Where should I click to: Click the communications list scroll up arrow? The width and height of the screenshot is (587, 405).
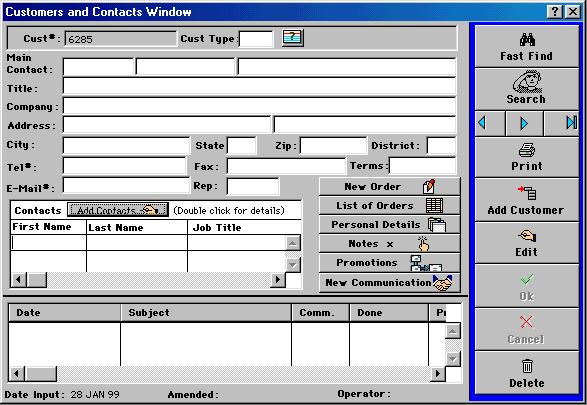(x=453, y=331)
